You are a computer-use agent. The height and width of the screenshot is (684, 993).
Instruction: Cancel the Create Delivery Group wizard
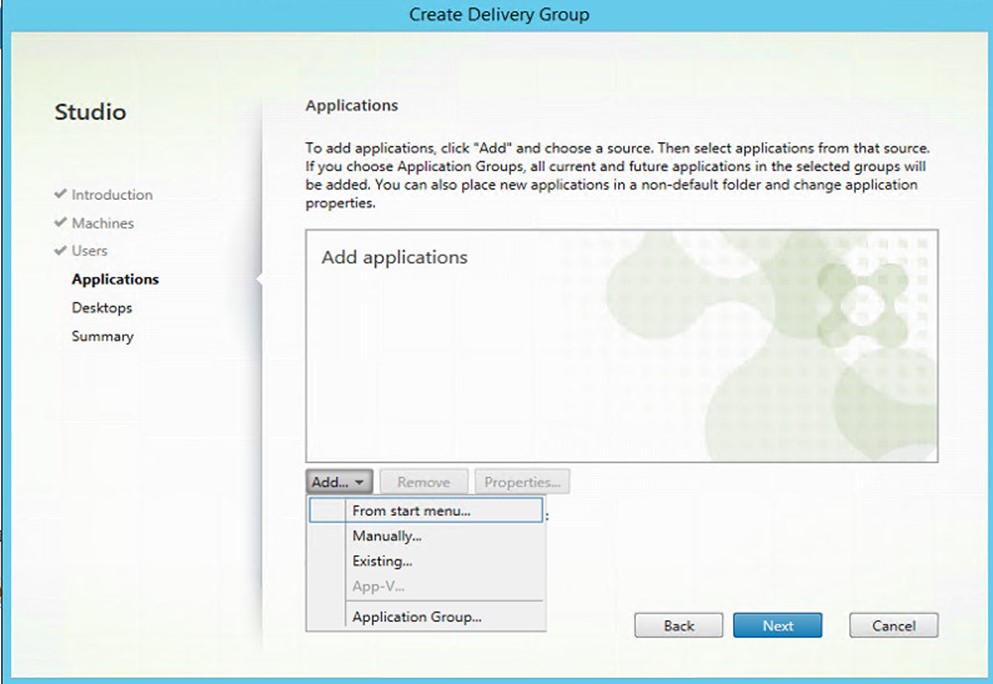(893, 625)
